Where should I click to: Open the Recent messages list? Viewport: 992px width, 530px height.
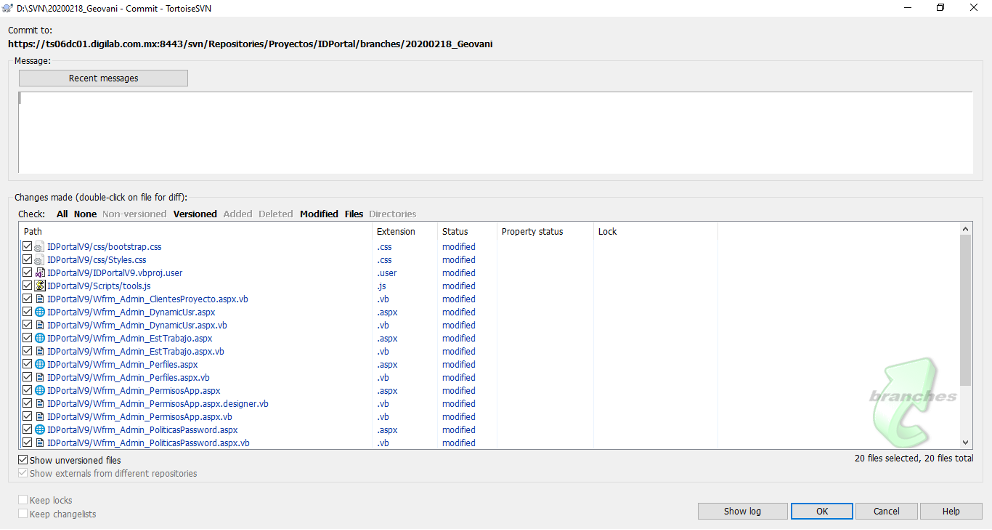click(x=103, y=78)
